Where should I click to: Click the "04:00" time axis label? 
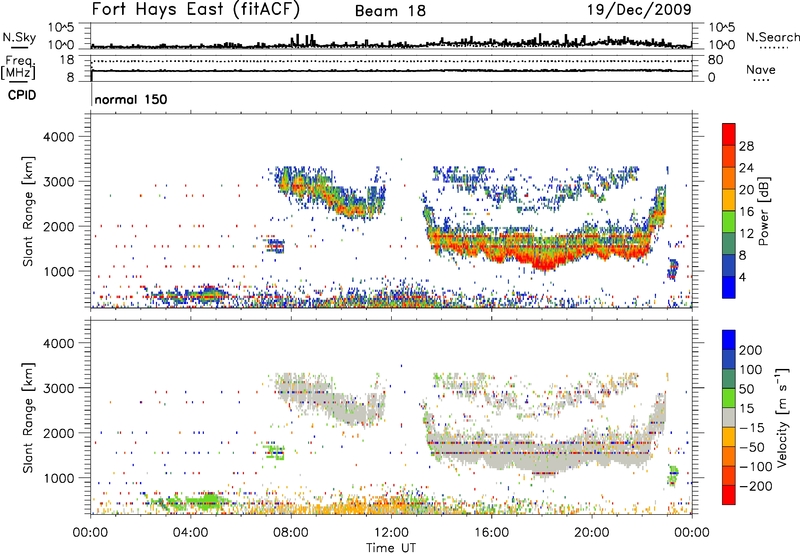(x=191, y=533)
